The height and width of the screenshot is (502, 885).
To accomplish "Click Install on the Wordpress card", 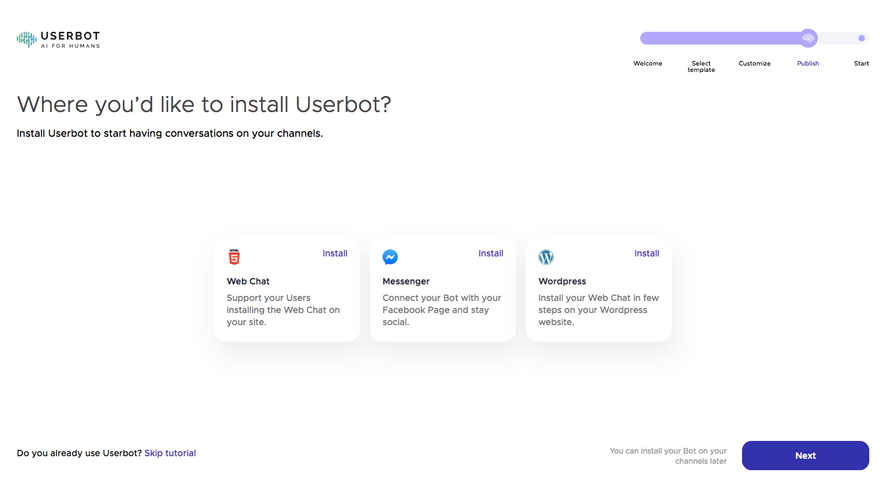I will pyautogui.click(x=646, y=254).
